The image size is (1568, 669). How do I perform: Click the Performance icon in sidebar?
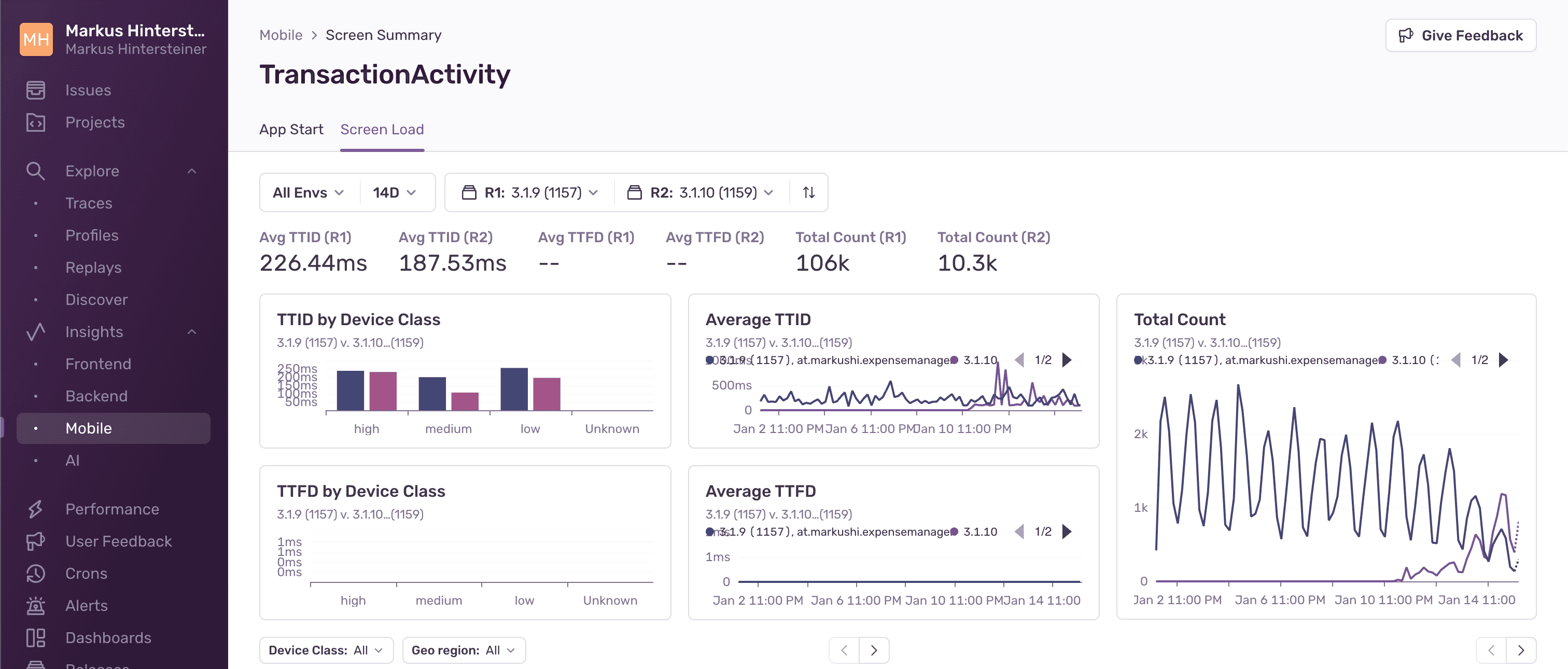(x=36, y=509)
